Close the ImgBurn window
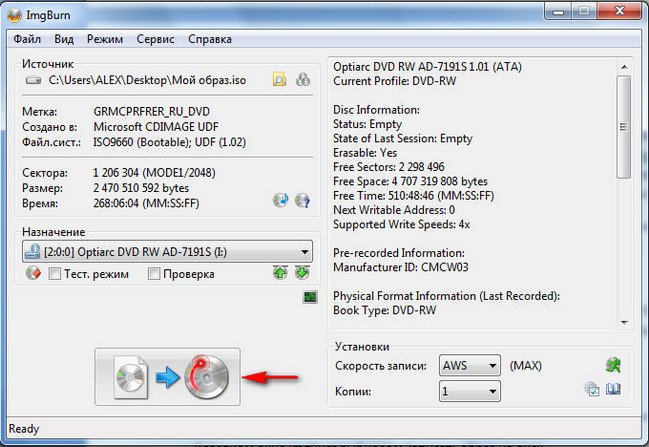This screenshot has width=649, height=447. [620, 11]
